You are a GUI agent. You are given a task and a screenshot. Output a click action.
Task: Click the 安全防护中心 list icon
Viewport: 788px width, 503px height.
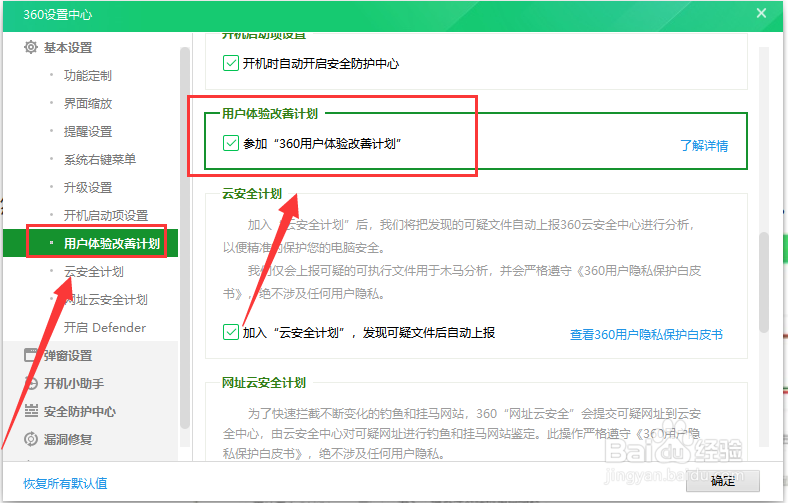tap(31, 411)
